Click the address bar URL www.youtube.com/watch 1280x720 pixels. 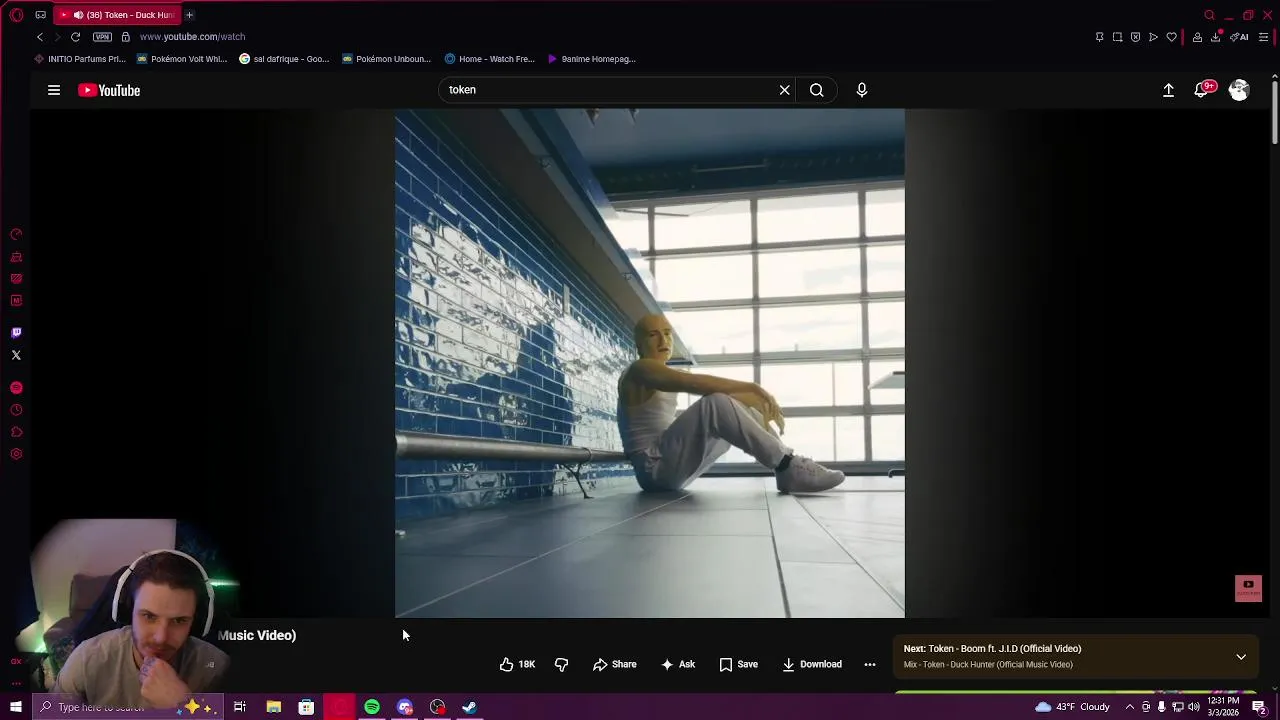click(x=192, y=37)
